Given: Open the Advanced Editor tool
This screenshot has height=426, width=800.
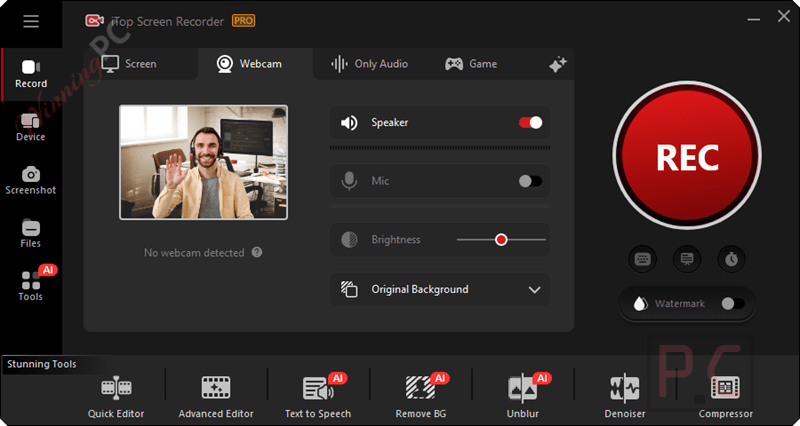Looking at the screenshot, I should 216,397.
